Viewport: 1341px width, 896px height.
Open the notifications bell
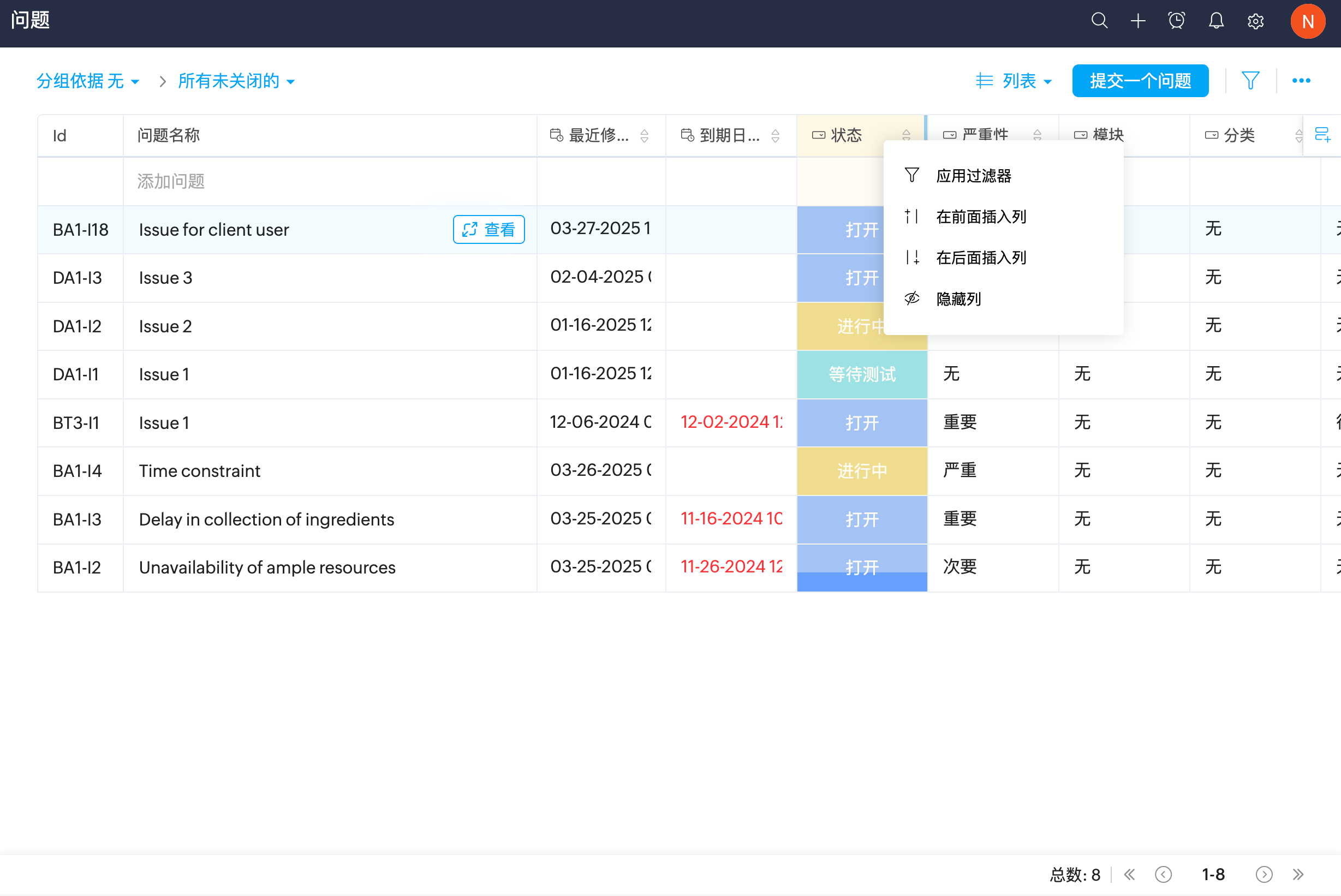[1216, 21]
